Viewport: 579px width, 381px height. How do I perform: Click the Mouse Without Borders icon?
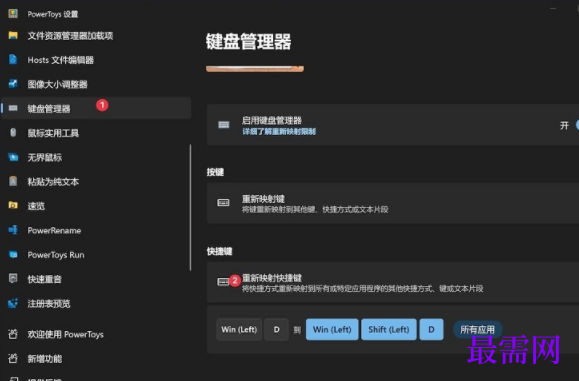pyautogui.click(x=13, y=157)
